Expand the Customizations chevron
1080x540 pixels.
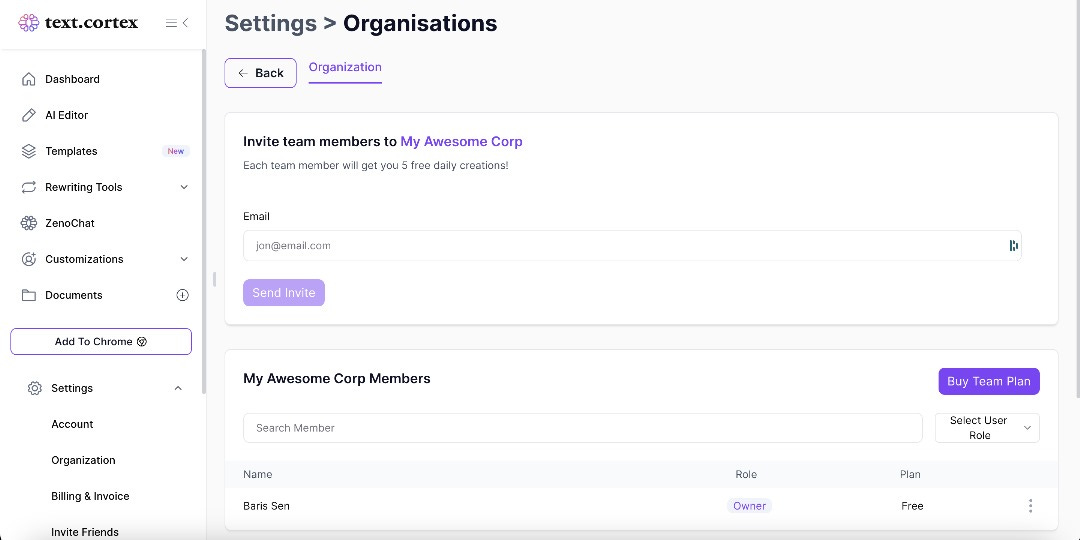[x=184, y=259]
